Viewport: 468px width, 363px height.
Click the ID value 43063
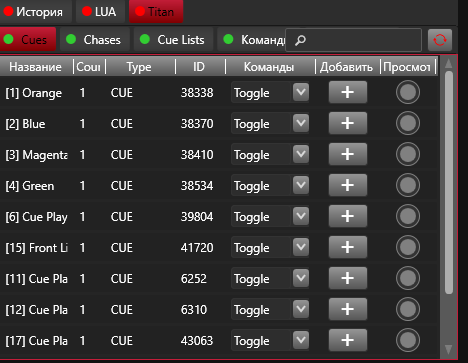[x=197, y=341]
